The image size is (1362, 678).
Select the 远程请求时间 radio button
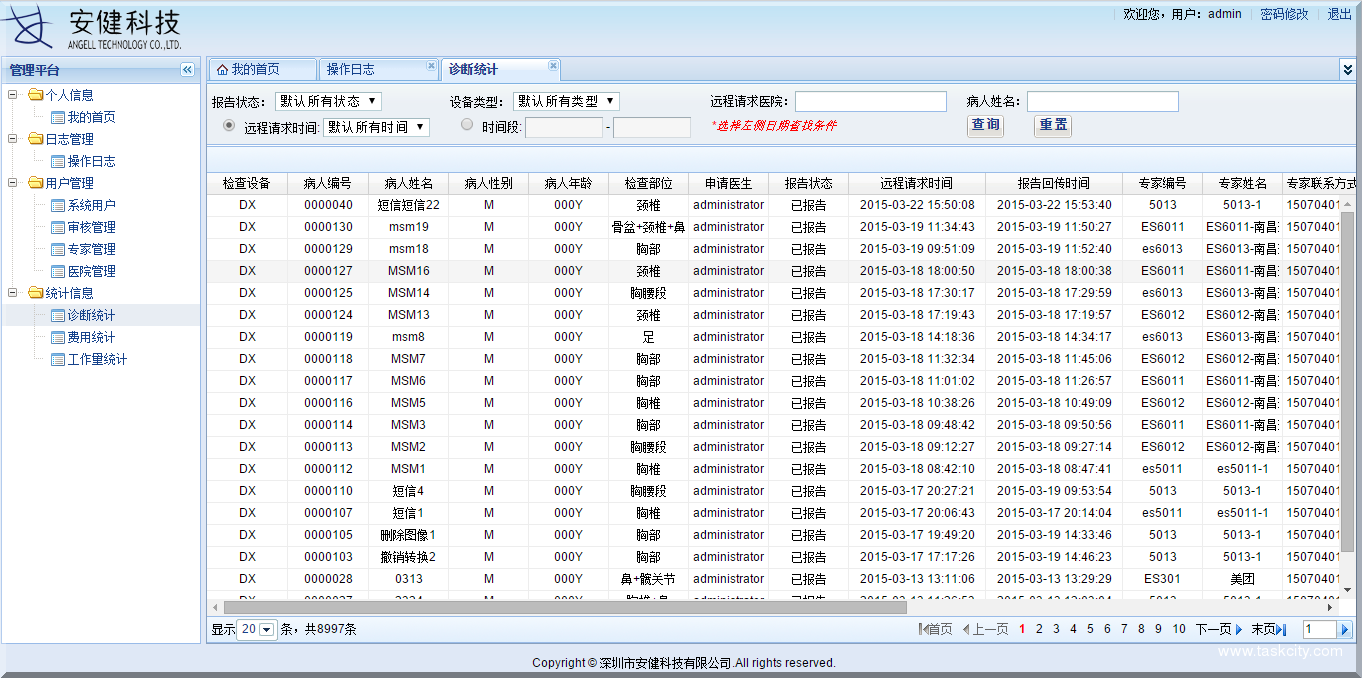tap(230, 126)
